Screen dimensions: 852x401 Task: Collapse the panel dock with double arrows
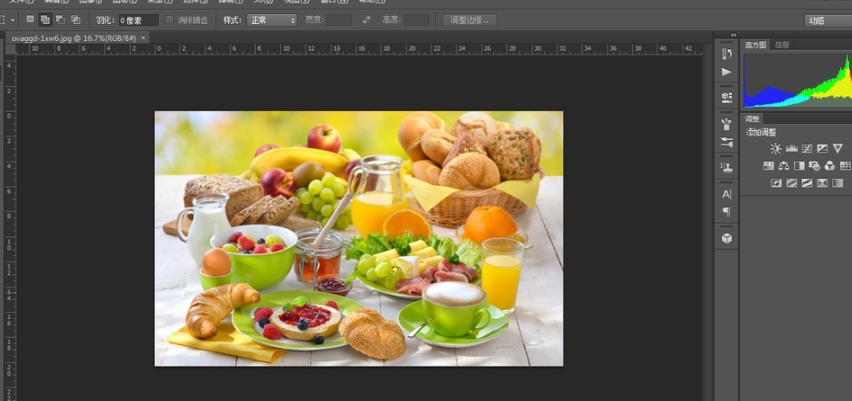point(734,35)
